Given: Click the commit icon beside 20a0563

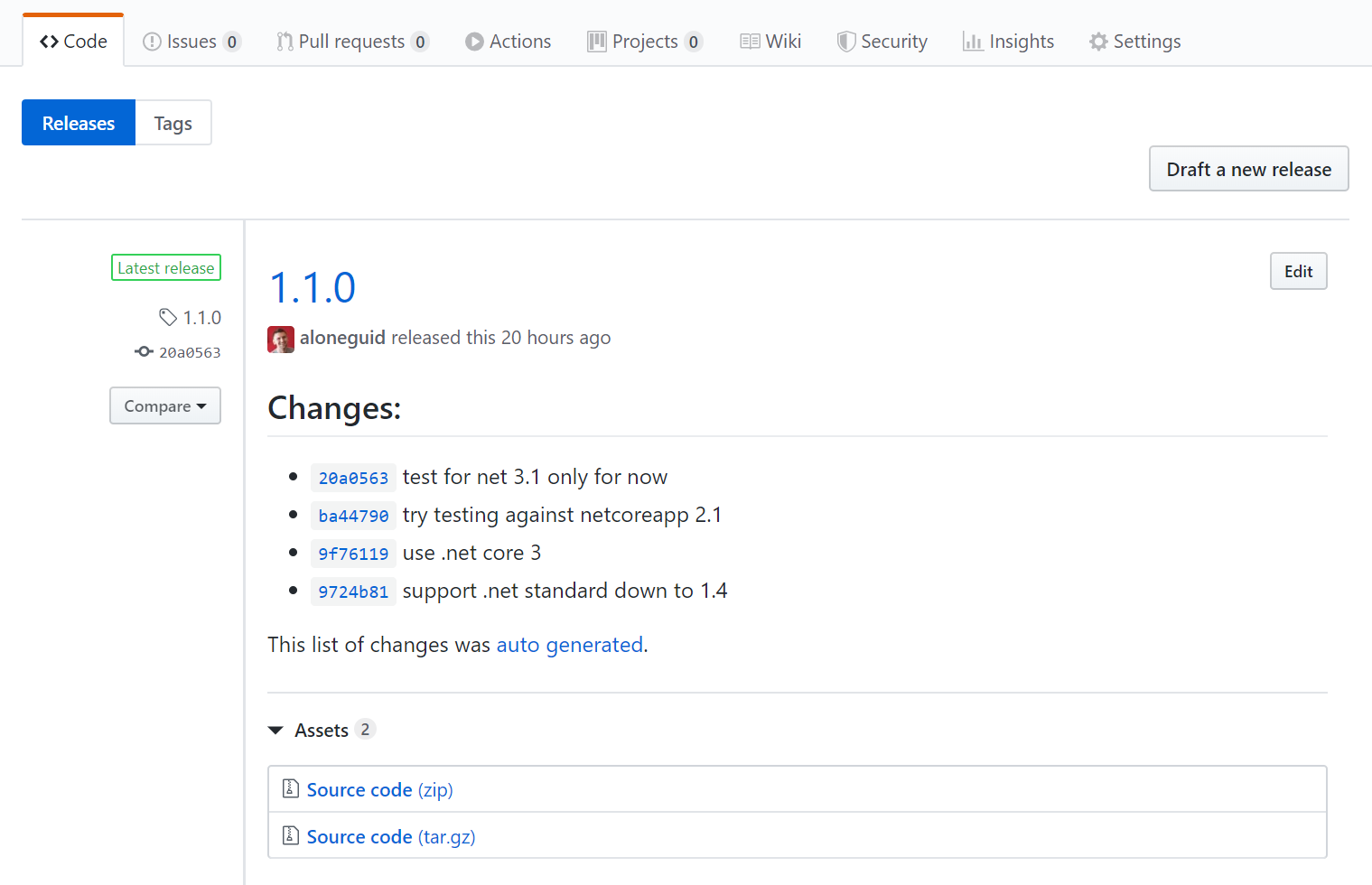Looking at the screenshot, I should click(x=145, y=352).
